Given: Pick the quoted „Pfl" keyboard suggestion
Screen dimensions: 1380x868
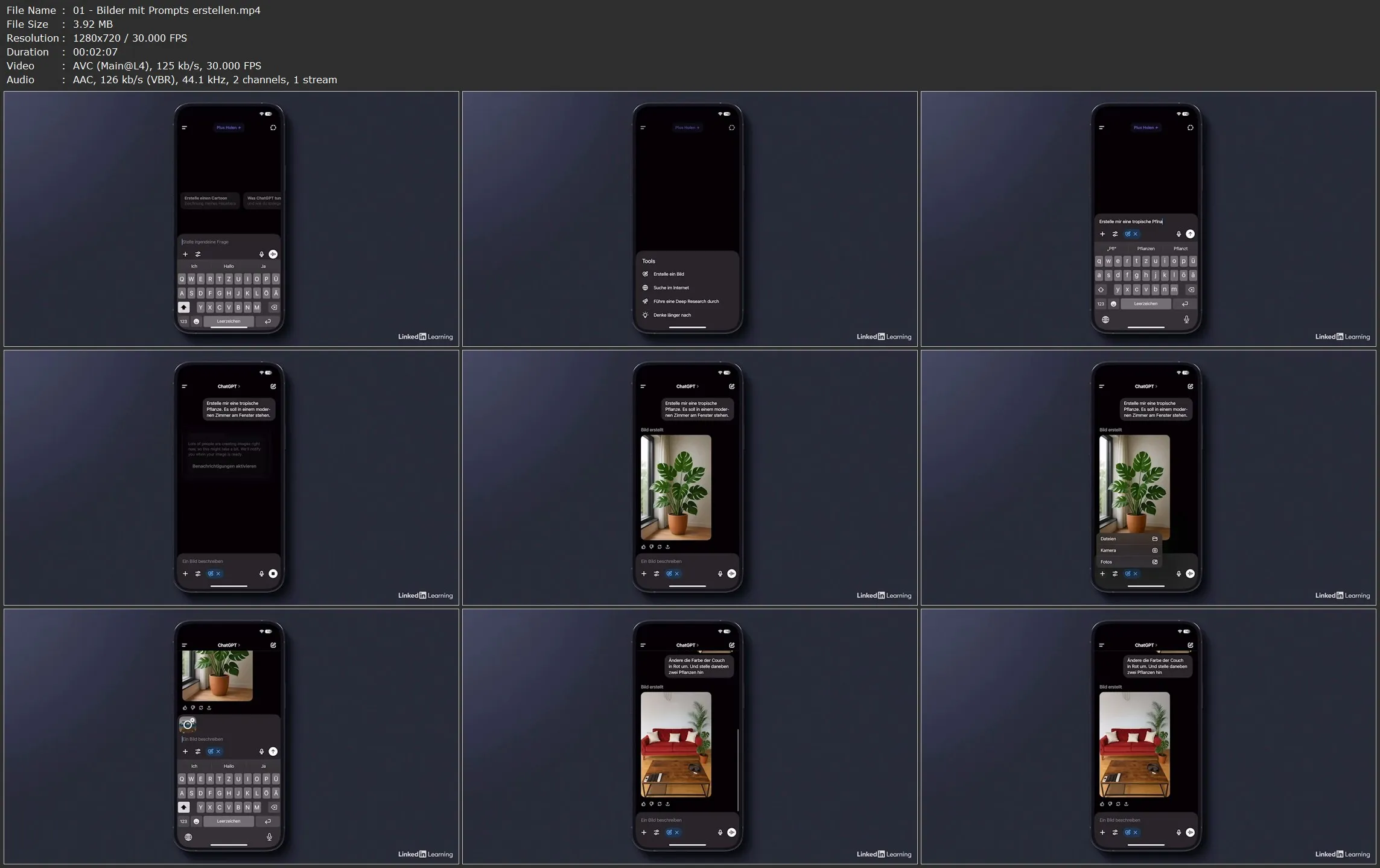Looking at the screenshot, I should point(1111,249).
